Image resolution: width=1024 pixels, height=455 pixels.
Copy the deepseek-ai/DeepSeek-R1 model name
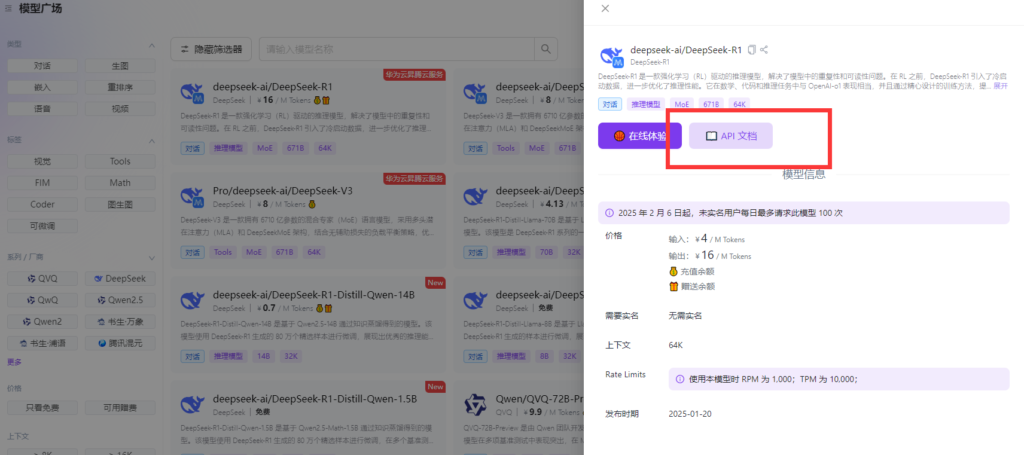[752, 50]
